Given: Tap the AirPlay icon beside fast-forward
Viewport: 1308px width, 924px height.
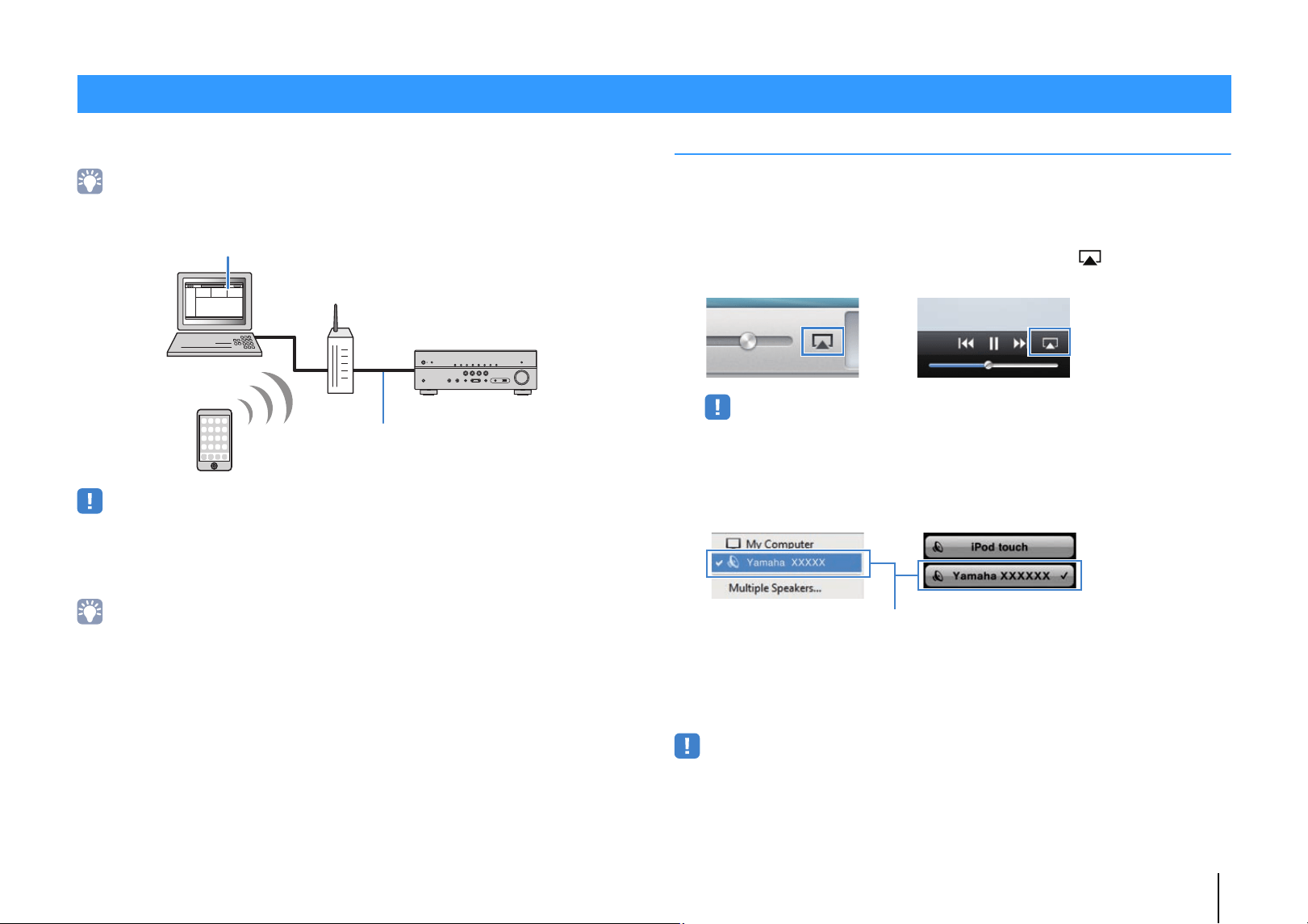Looking at the screenshot, I should [1049, 343].
